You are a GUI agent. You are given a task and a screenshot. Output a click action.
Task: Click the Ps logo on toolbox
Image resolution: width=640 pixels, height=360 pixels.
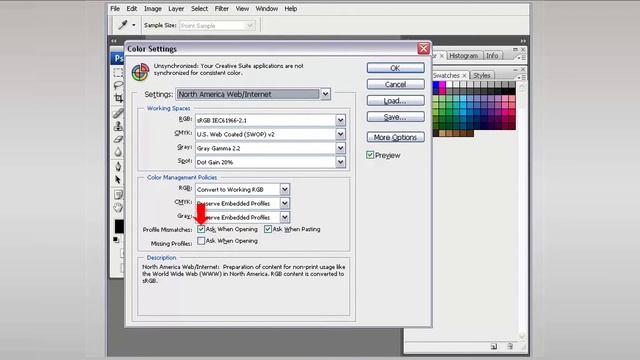click(x=118, y=58)
